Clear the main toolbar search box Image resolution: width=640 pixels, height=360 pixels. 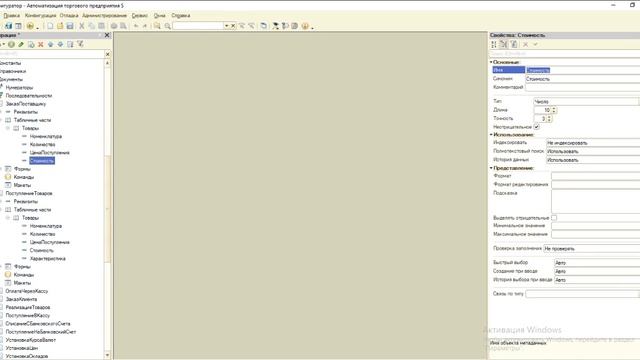click(233, 26)
